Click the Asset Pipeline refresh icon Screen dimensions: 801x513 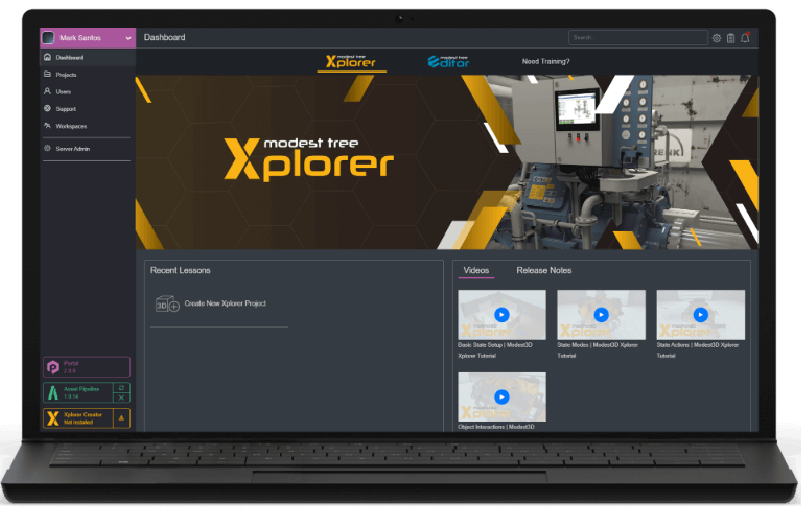[121, 388]
